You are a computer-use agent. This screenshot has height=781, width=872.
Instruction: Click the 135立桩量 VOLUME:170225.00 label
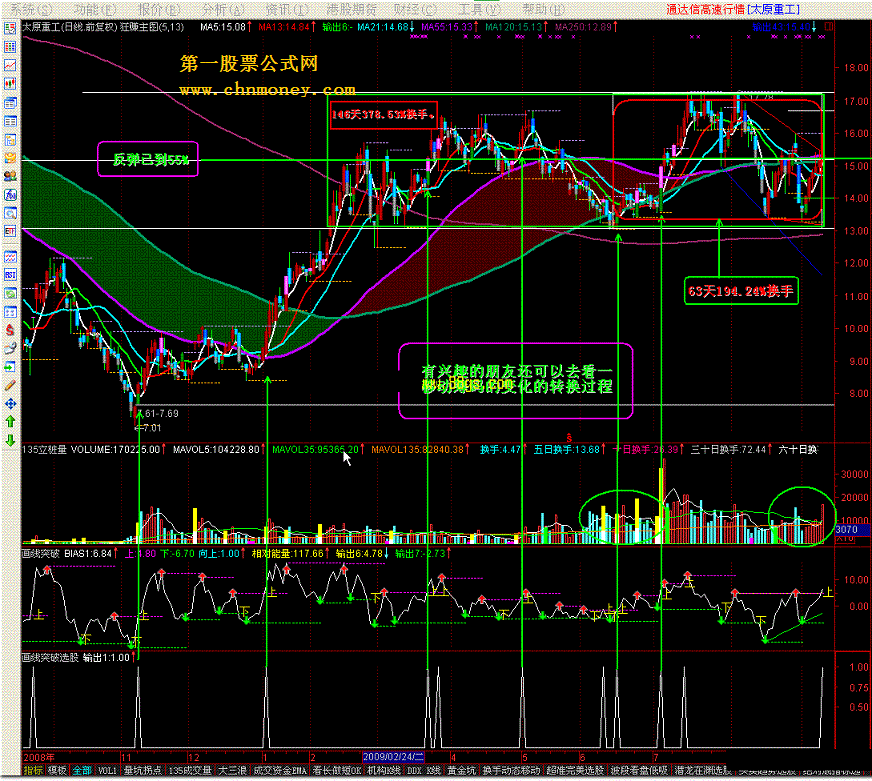click(92, 449)
